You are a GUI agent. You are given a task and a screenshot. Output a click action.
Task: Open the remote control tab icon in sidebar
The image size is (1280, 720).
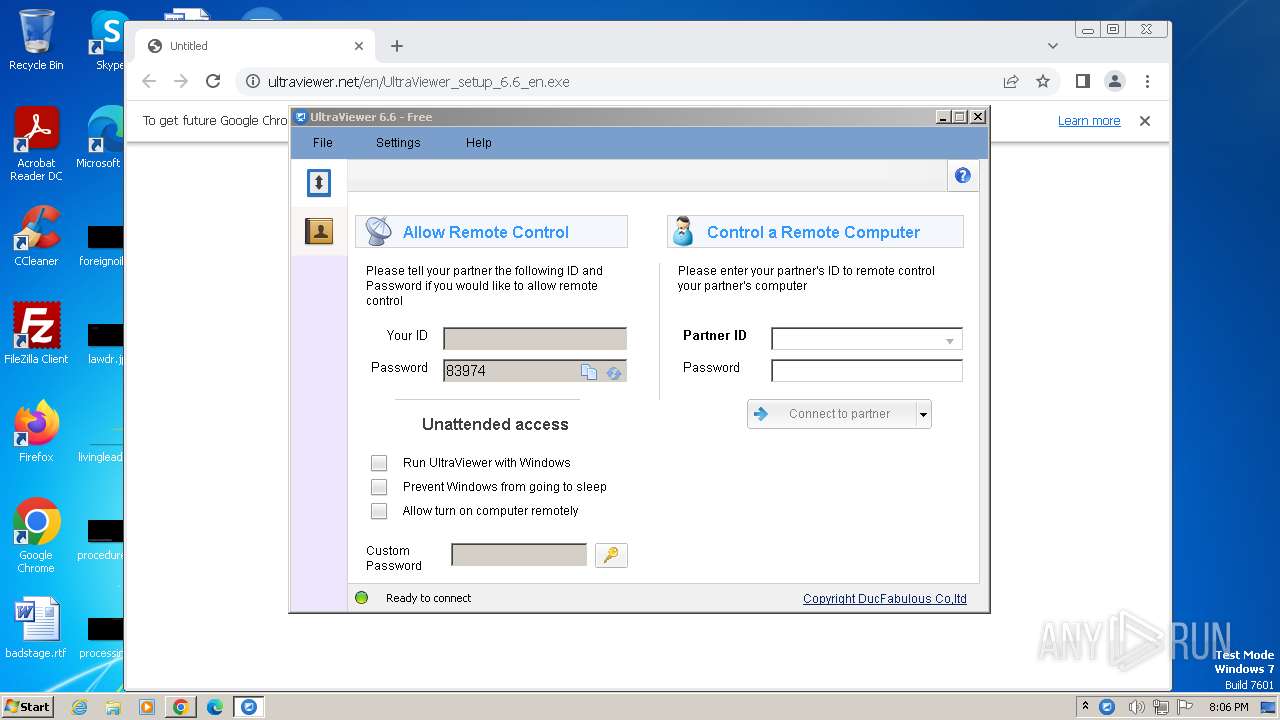point(319,182)
